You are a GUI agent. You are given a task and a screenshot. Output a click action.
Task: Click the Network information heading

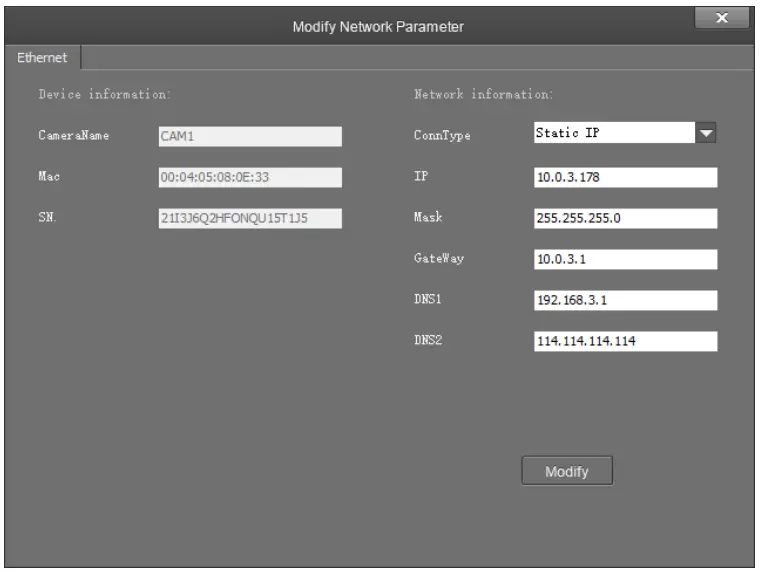(484, 94)
